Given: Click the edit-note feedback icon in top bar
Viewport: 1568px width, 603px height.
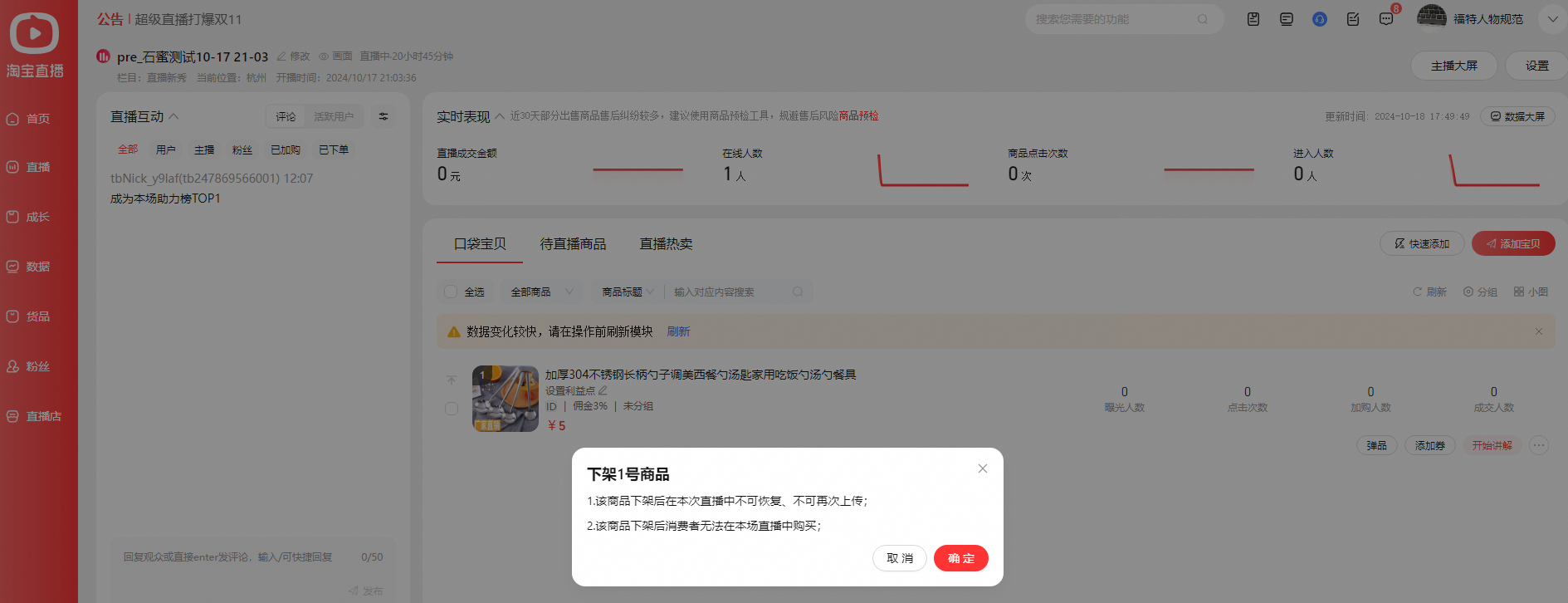Looking at the screenshot, I should click(1353, 19).
